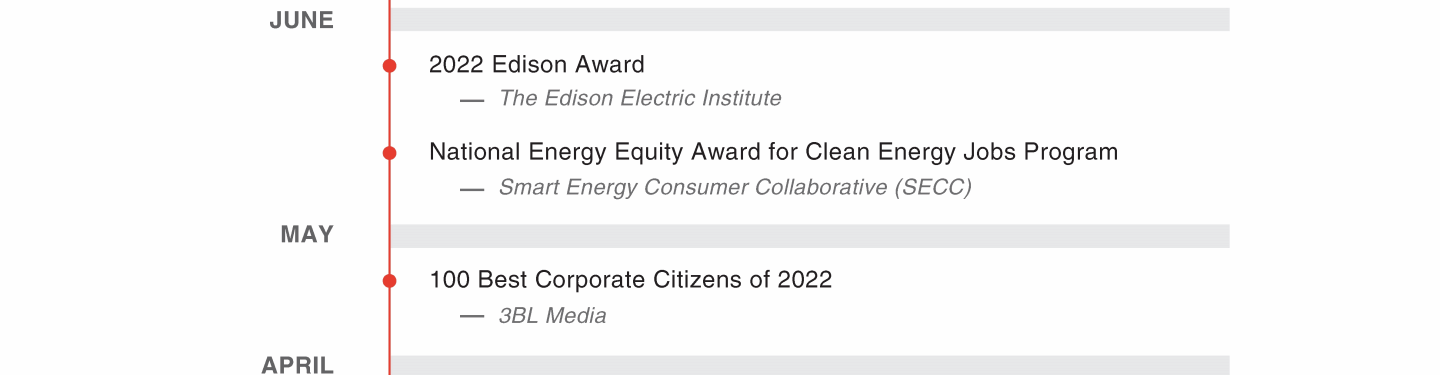Click the gray divider bar next to JUNE
The image size is (1440, 375).
click(x=809, y=20)
